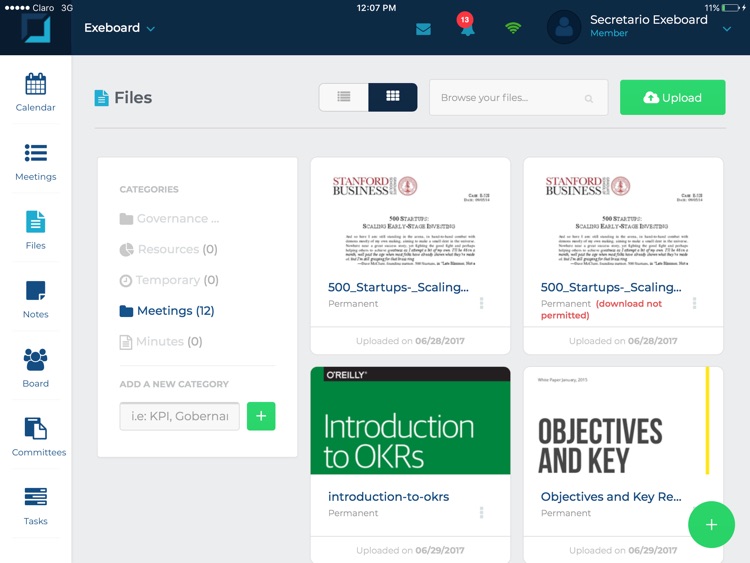Open the Introduction to OKRs thumbnail

410,420
